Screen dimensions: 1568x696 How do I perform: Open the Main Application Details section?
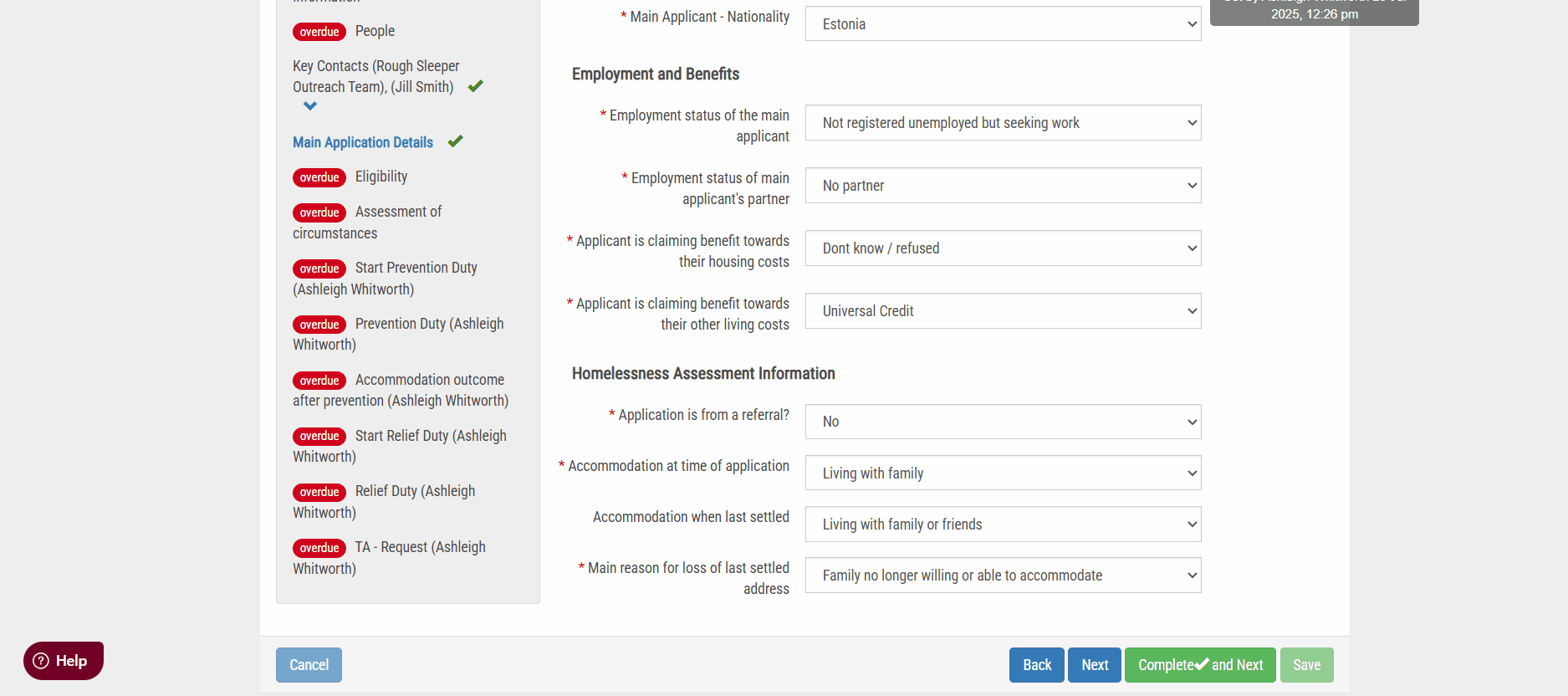363,142
